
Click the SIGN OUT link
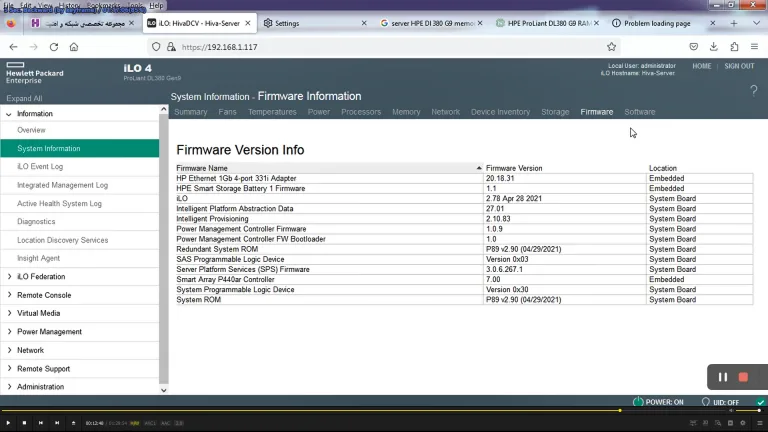click(739, 66)
